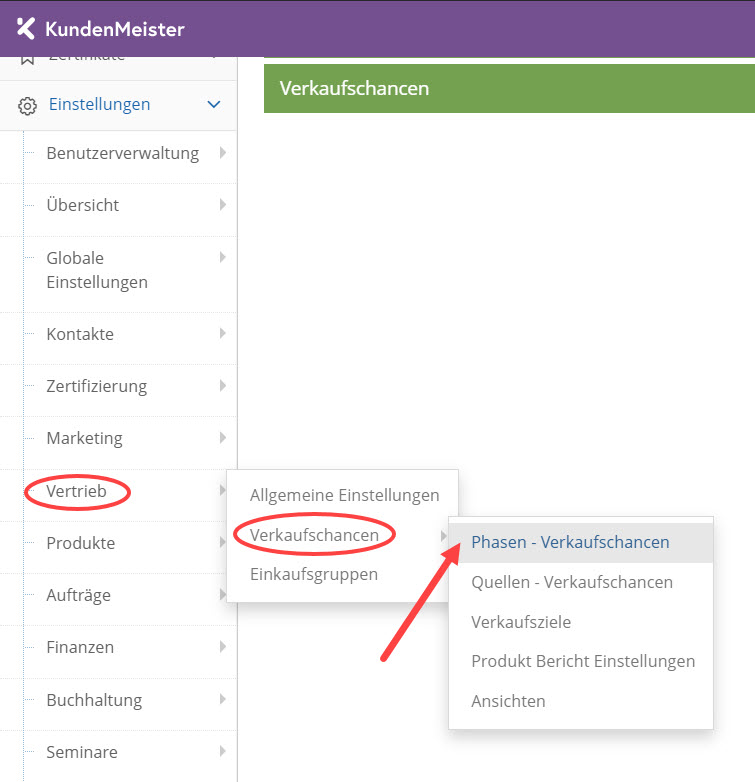
Task: Expand the Buchhaltung submenu arrow
Action: pyautogui.click(x=223, y=699)
